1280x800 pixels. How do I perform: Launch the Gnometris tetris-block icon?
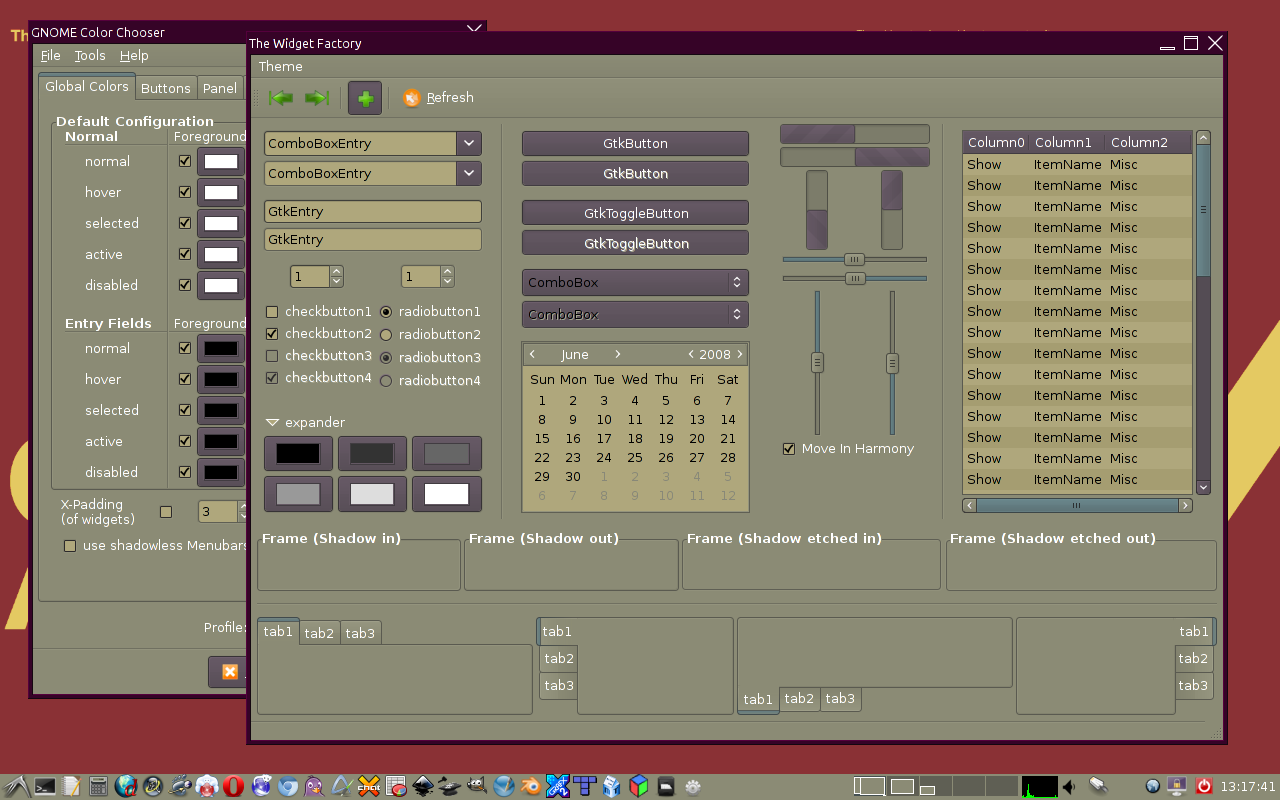[x=583, y=786]
